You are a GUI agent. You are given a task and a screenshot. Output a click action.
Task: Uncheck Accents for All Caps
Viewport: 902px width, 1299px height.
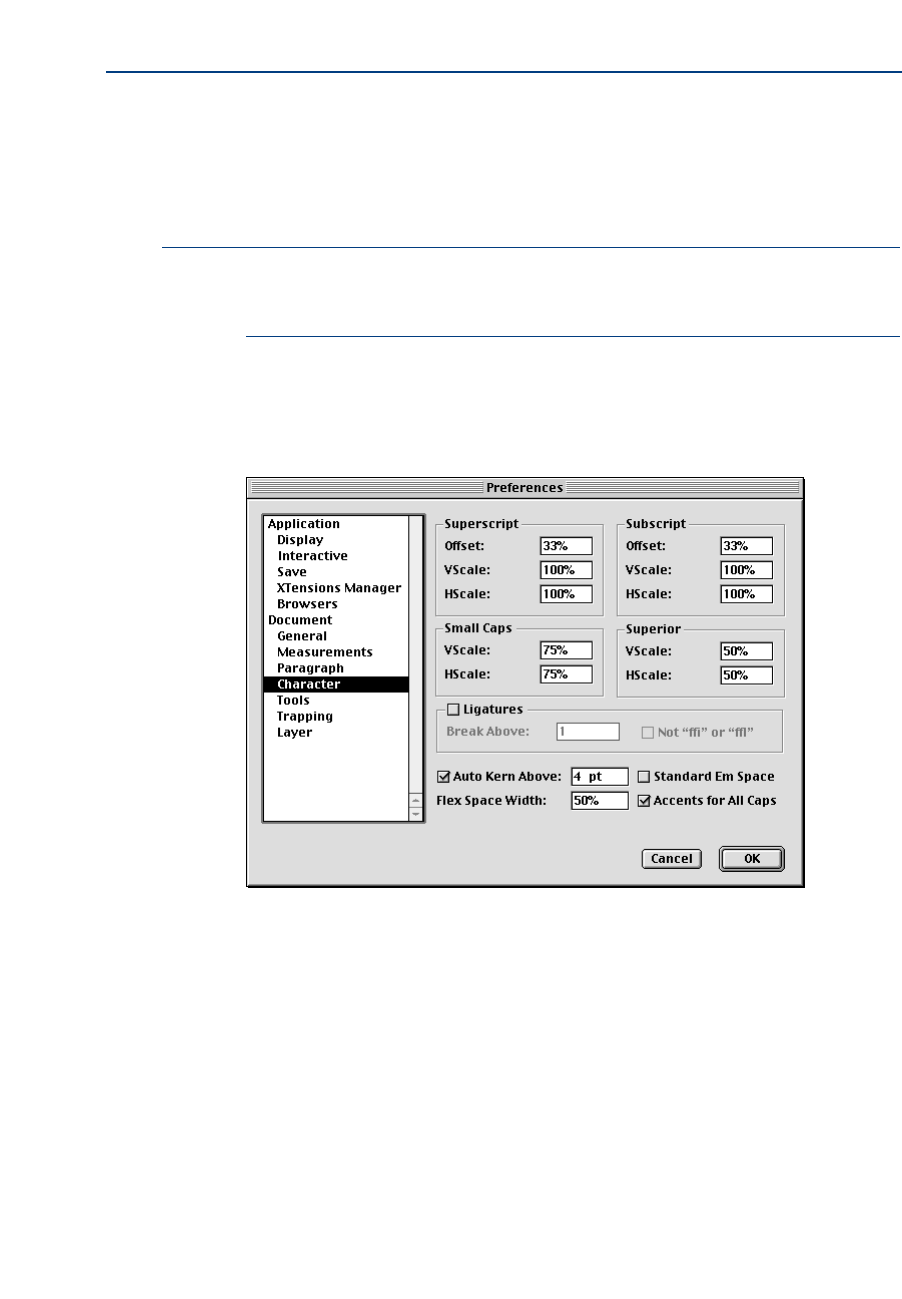click(x=644, y=801)
